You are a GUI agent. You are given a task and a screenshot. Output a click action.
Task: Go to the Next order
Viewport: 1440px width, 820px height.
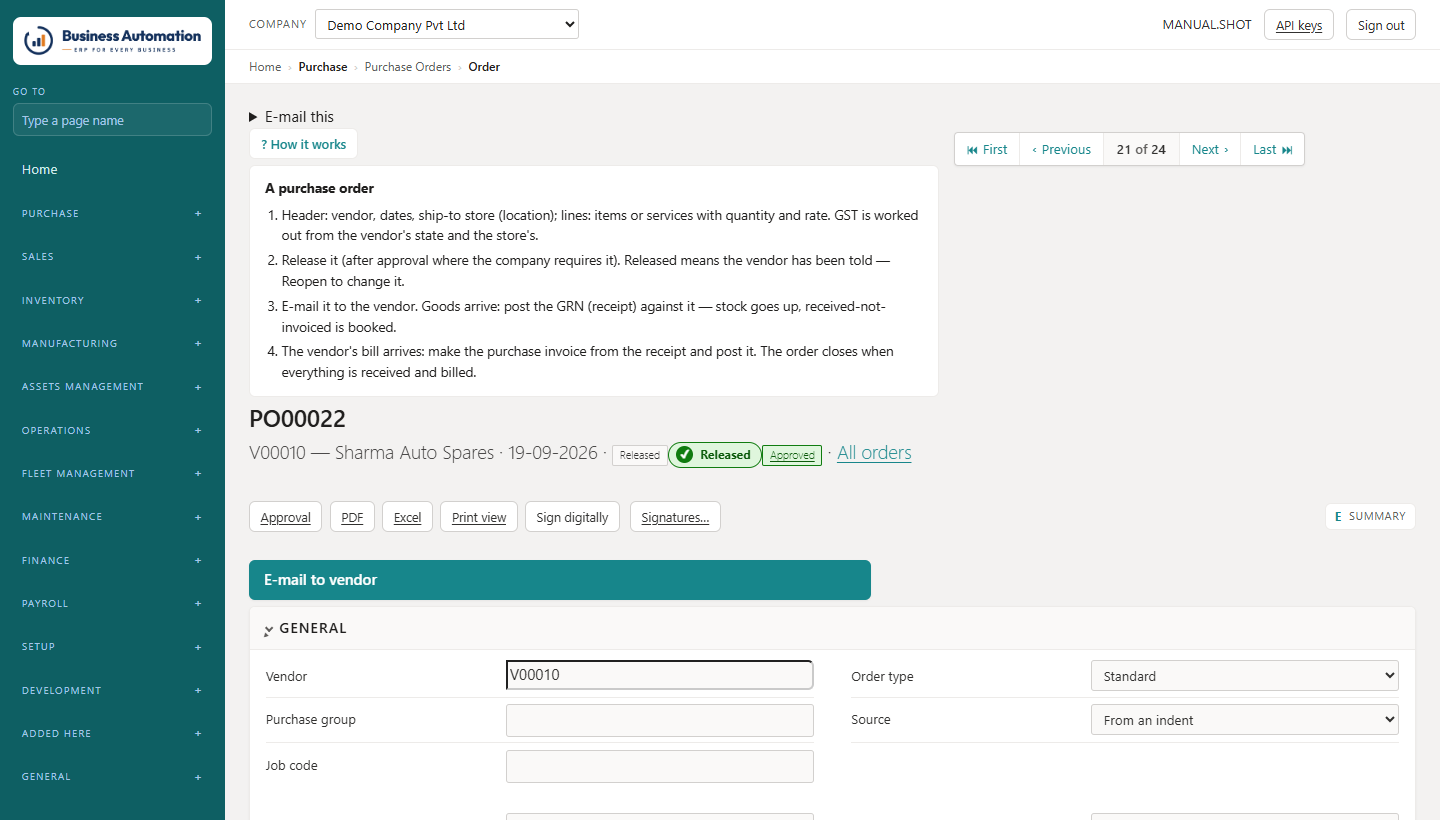[x=1210, y=149]
